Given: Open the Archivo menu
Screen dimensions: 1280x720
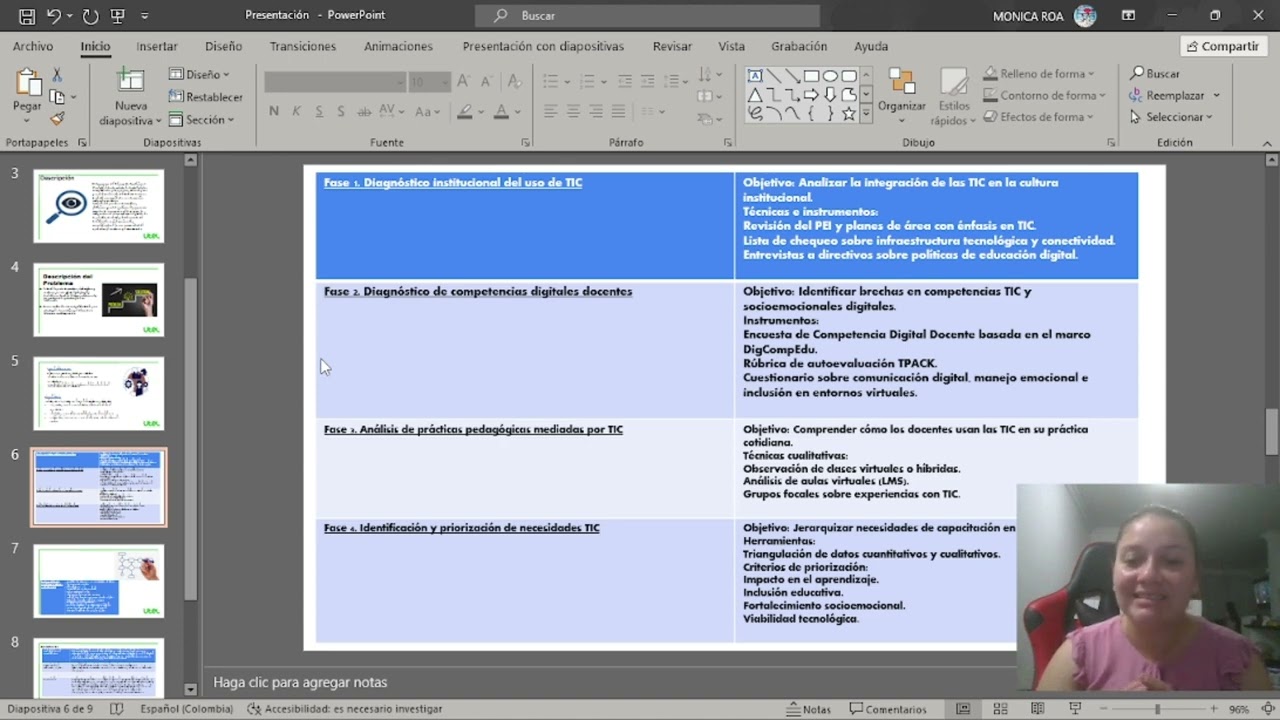Looking at the screenshot, I should click(33, 46).
